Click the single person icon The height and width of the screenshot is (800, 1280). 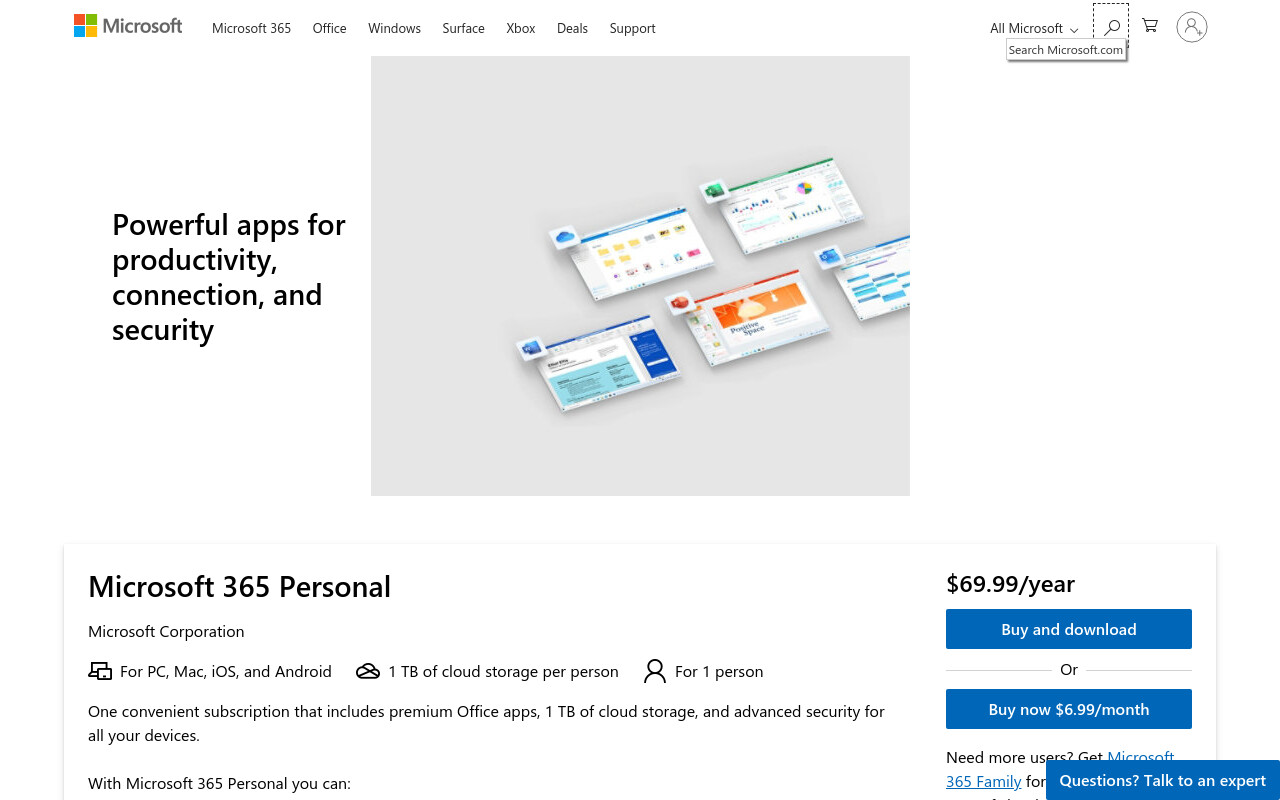coord(655,671)
